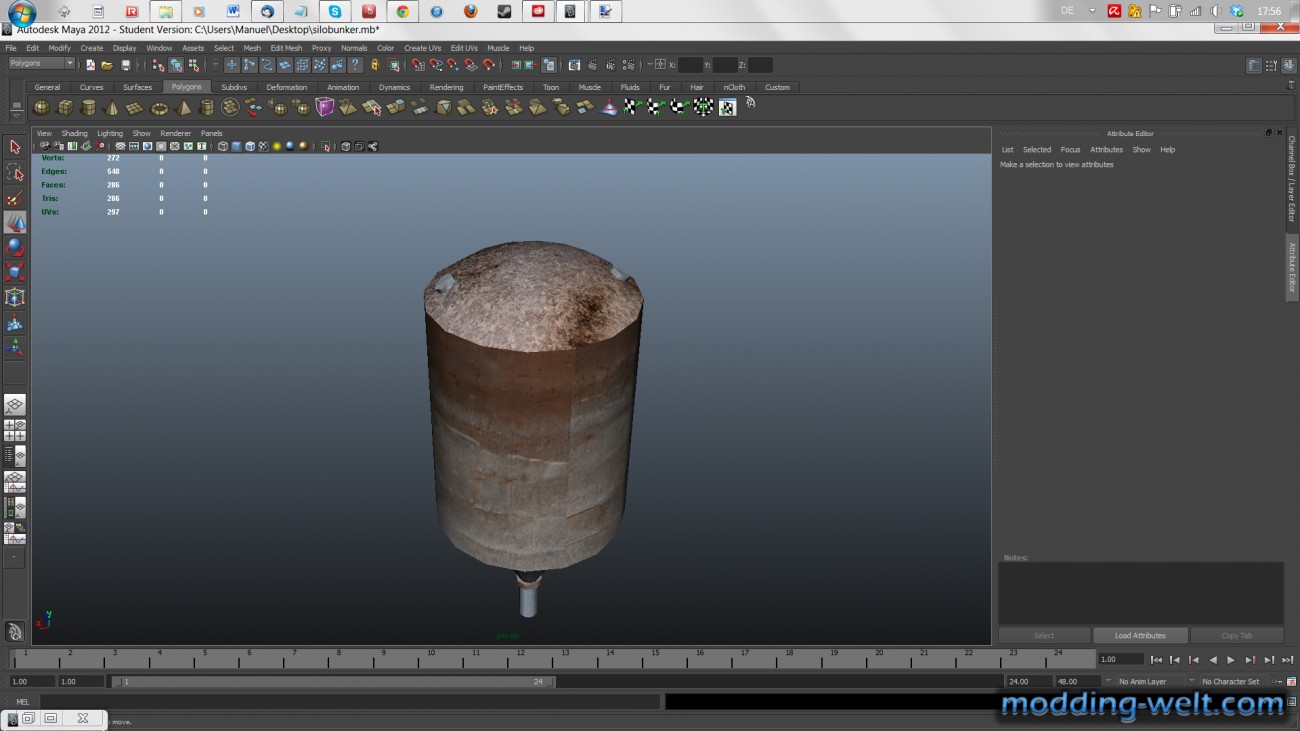This screenshot has width=1300, height=731.
Task: Open the Channel Box / Layer Editor side tab
Action: pyautogui.click(x=1291, y=180)
